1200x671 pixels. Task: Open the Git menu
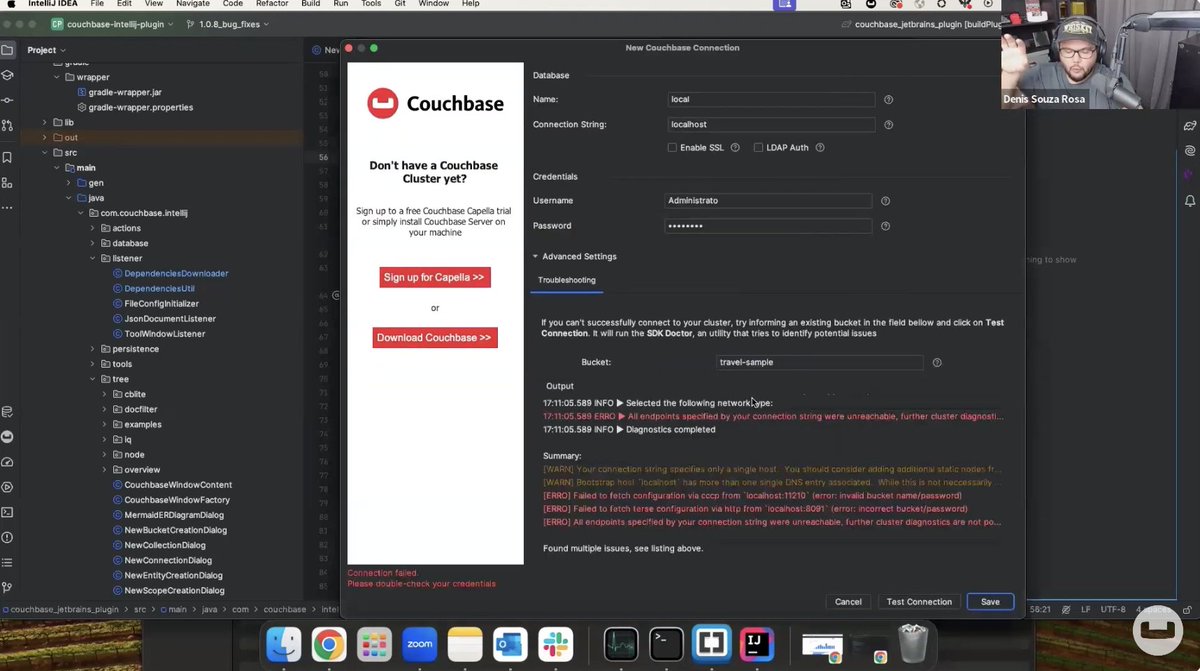(x=399, y=4)
